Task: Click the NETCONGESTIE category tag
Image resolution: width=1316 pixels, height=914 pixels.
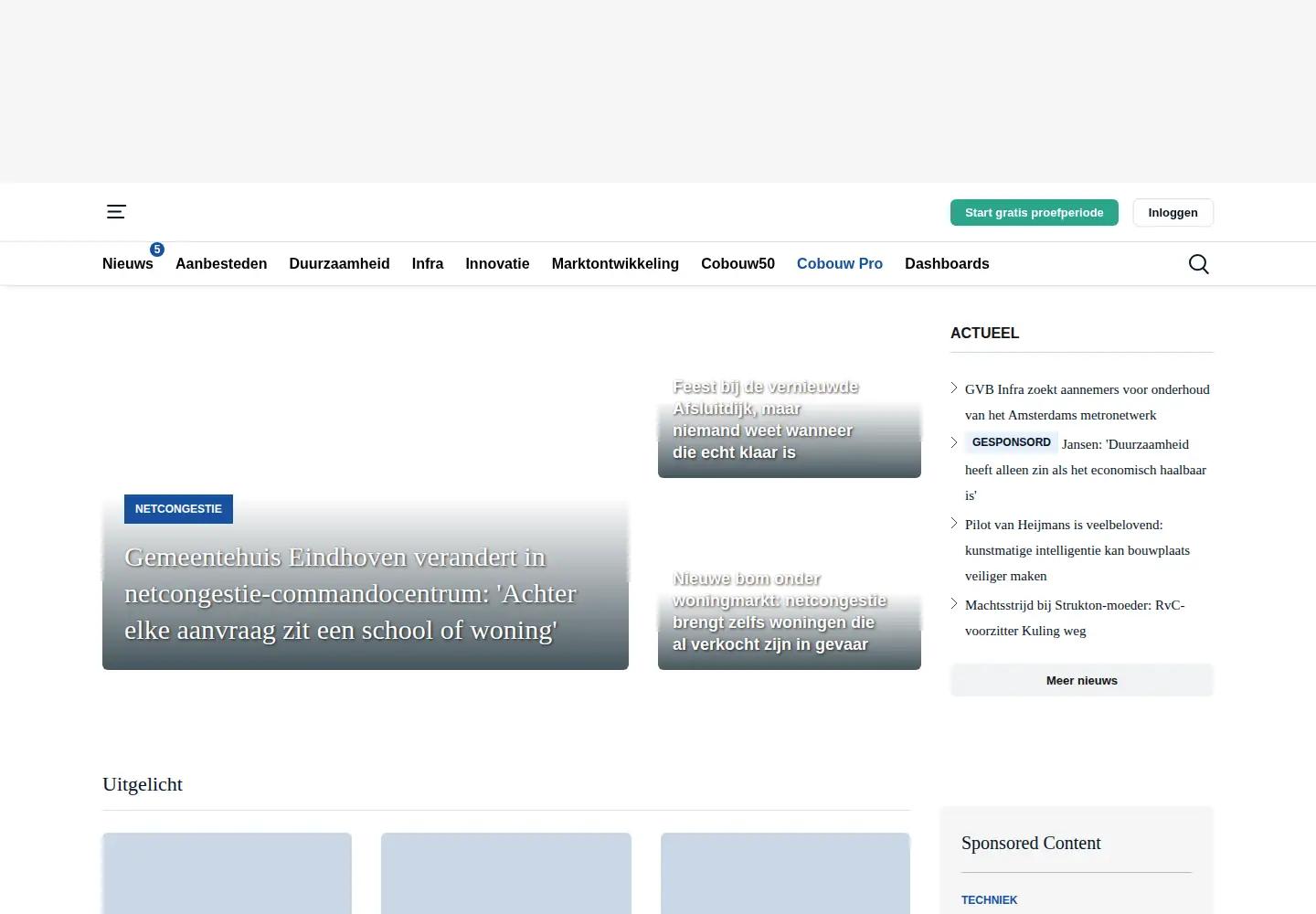Action: click(x=178, y=509)
